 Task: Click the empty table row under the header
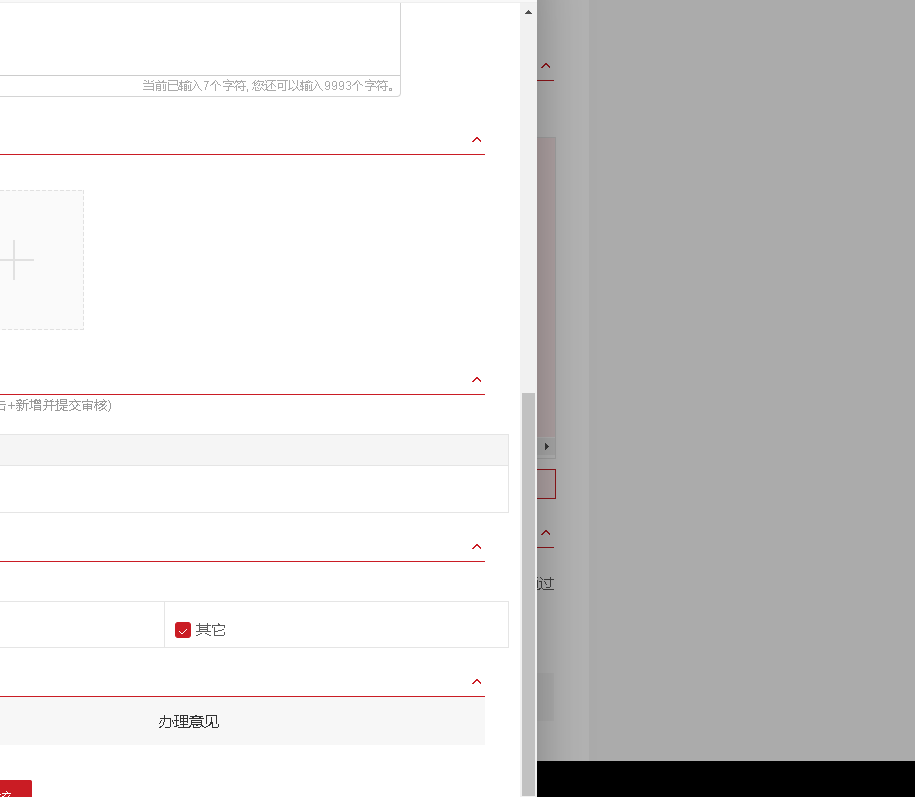250,489
